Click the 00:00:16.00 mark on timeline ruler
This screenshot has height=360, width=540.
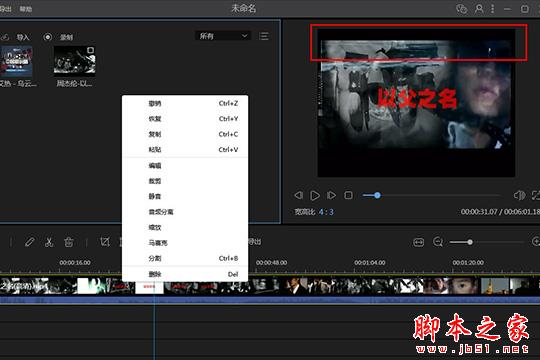point(75,263)
